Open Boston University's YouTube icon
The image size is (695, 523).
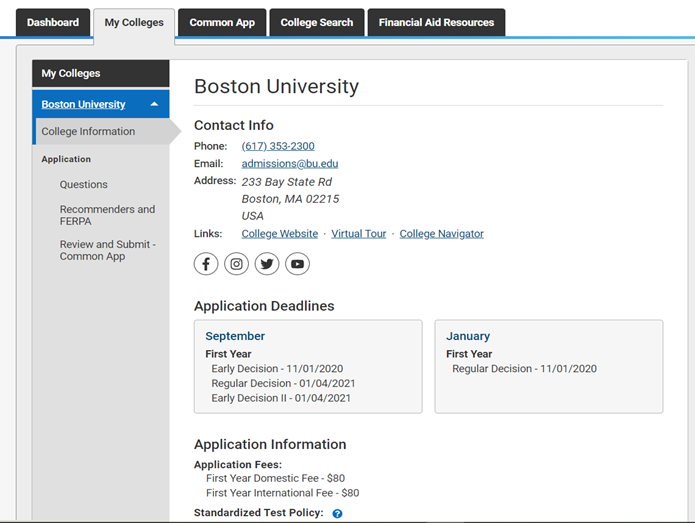pyautogui.click(x=297, y=264)
